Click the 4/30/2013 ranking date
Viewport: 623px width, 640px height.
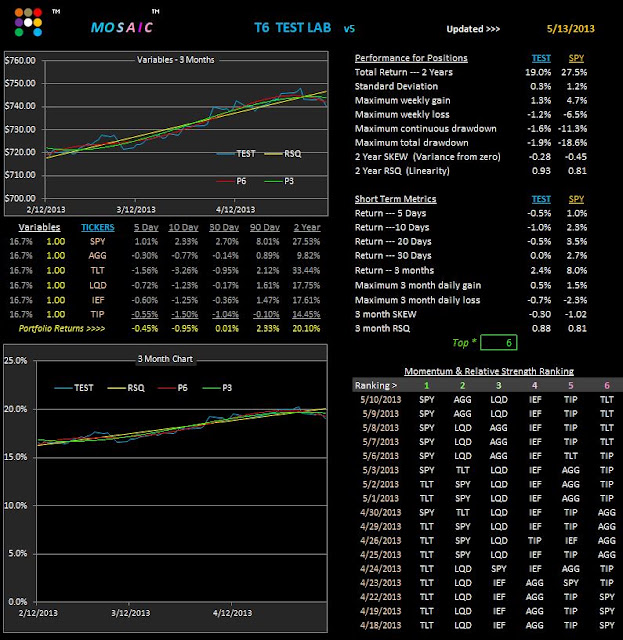pos(380,512)
